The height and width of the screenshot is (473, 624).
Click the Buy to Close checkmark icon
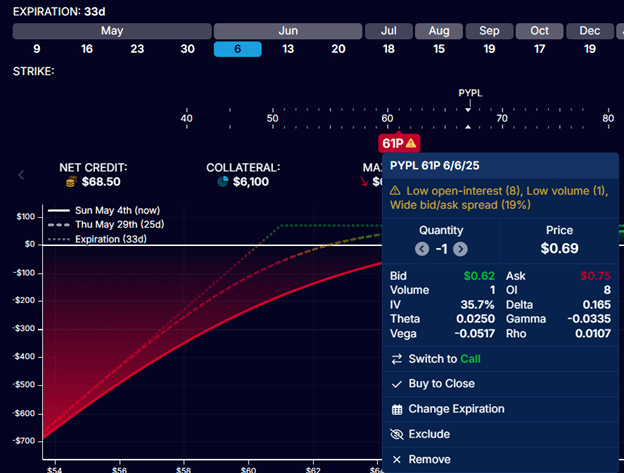coord(397,384)
